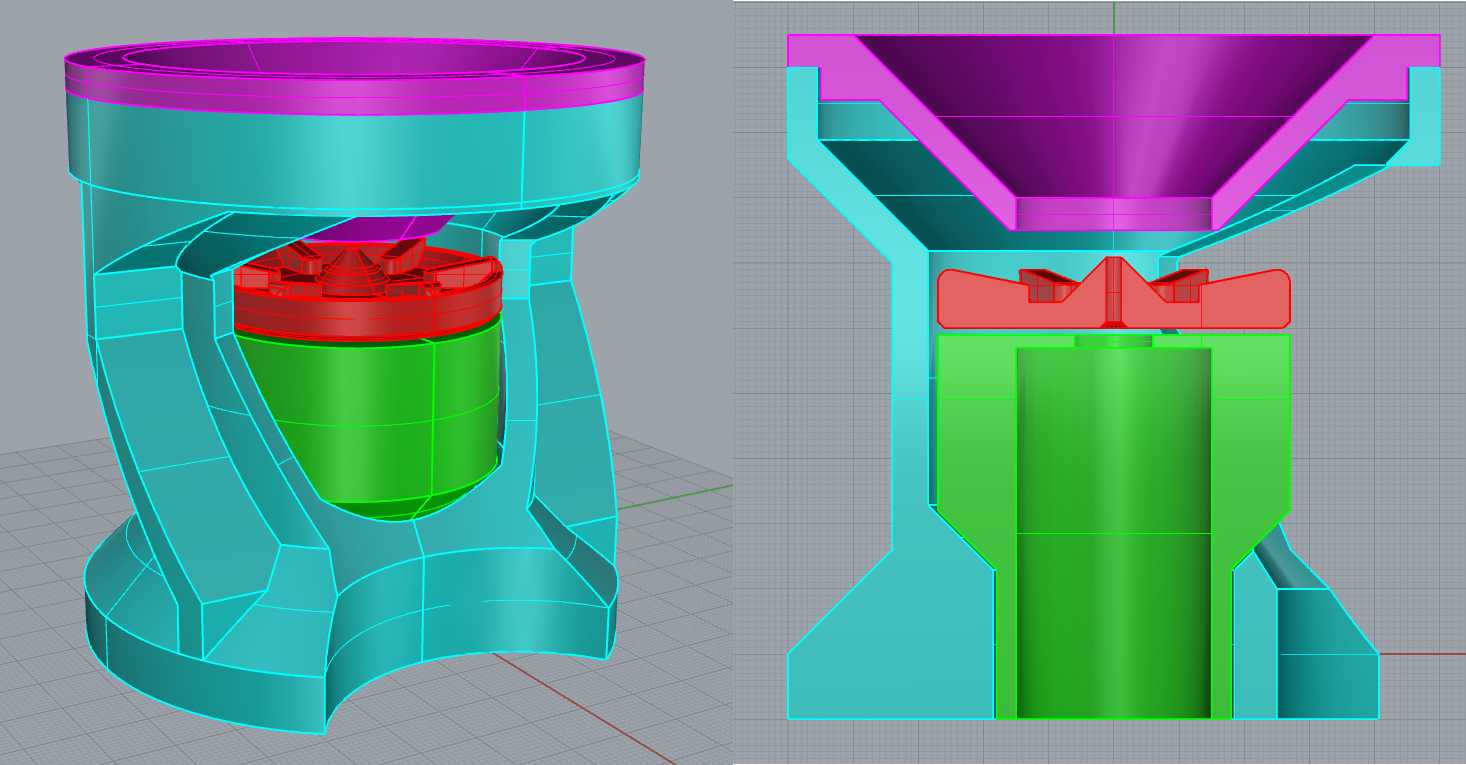1466x765 pixels.
Task: Pick the red impeller disk in perspective view
Action: (x=367, y=295)
